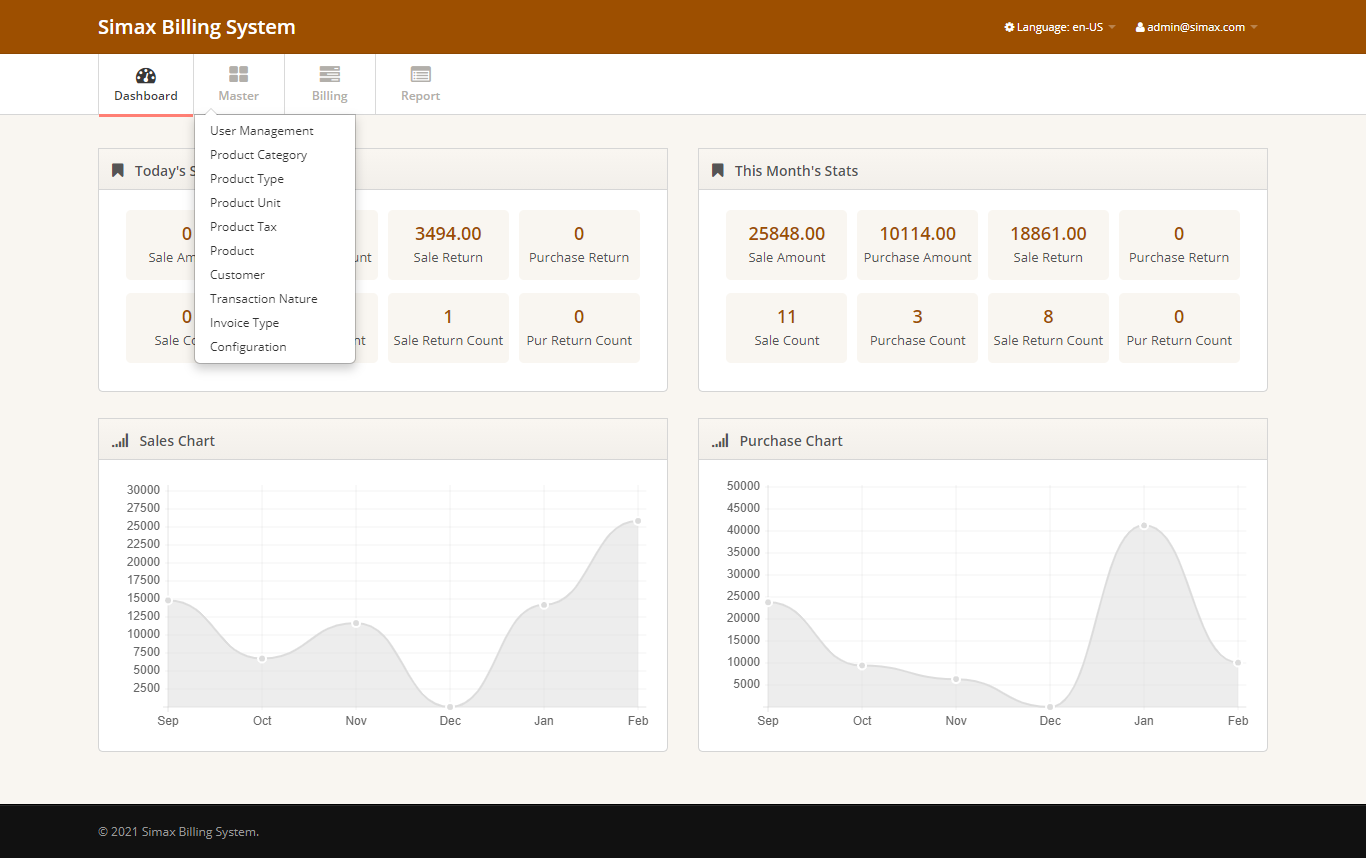1366x858 pixels.
Task: Click today's Sale Return Count tile
Action: click(448, 328)
